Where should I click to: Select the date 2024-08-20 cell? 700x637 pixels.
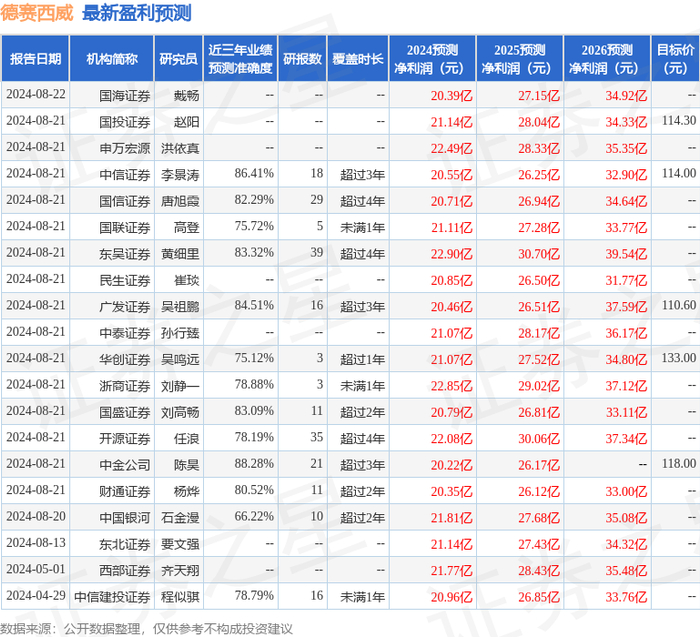[x=36, y=516]
